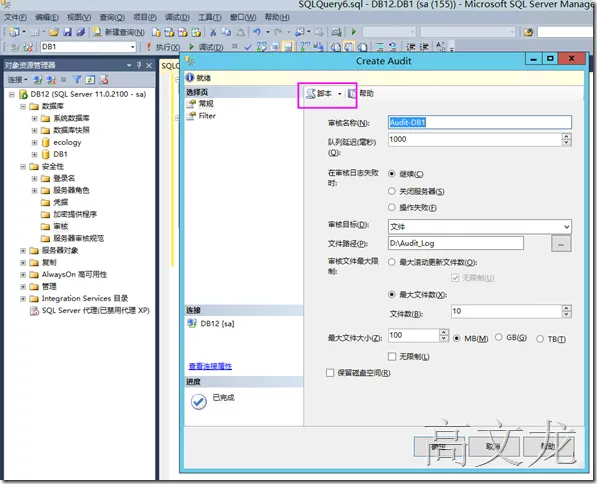The width and height of the screenshot is (597, 484).
Task: Click the 执行 execute exclamation icon
Action: coord(149,47)
